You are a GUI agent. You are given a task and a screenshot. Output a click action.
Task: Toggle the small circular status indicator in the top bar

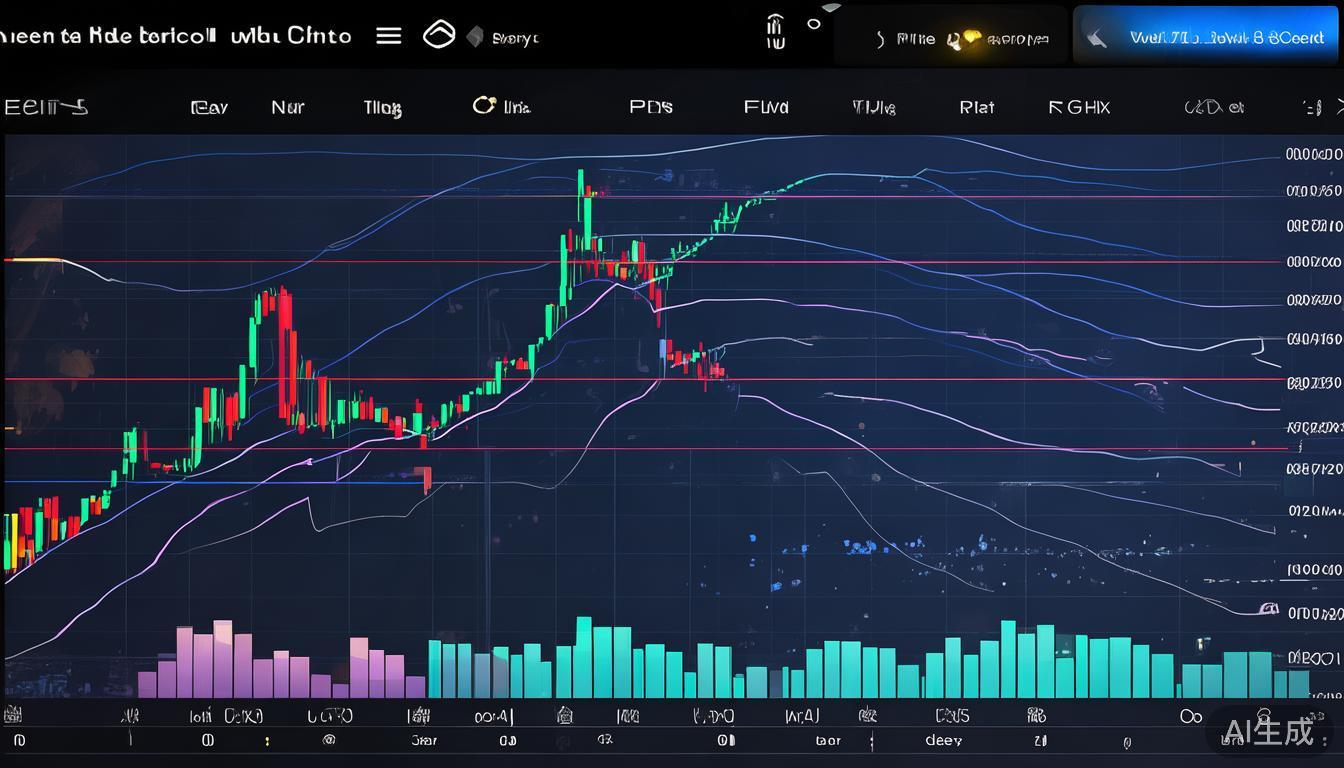pos(814,24)
